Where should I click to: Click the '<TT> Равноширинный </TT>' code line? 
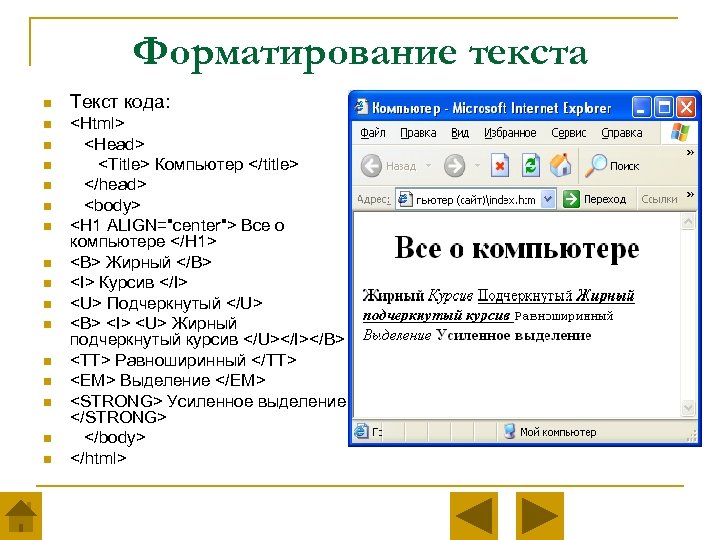183,360
